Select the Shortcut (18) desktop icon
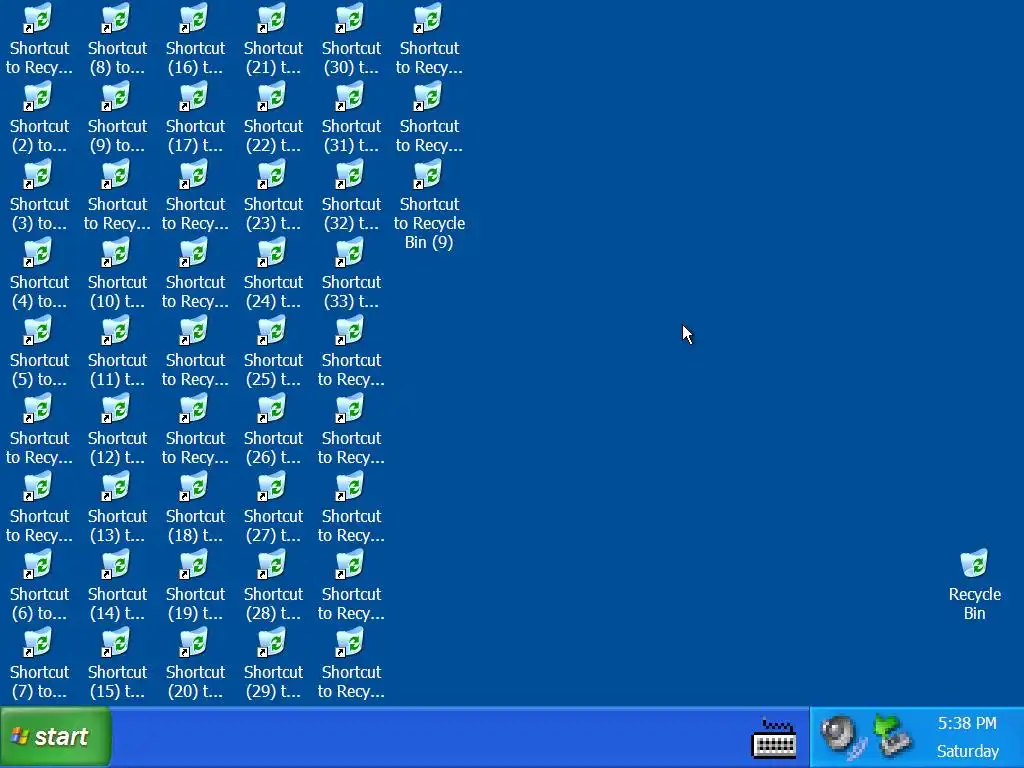Viewport: 1024px width, 768px height. (195, 507)
